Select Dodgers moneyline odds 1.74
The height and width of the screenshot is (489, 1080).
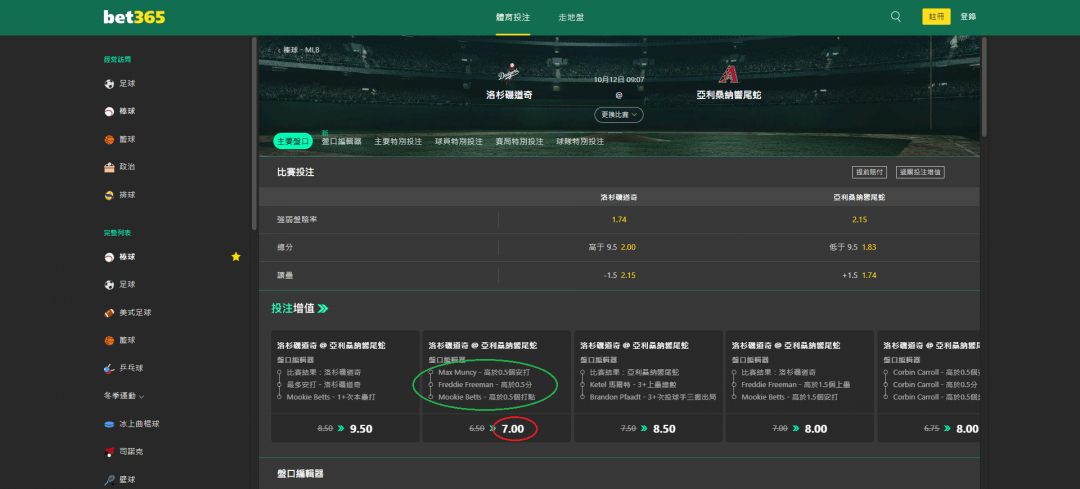[619, 219]
